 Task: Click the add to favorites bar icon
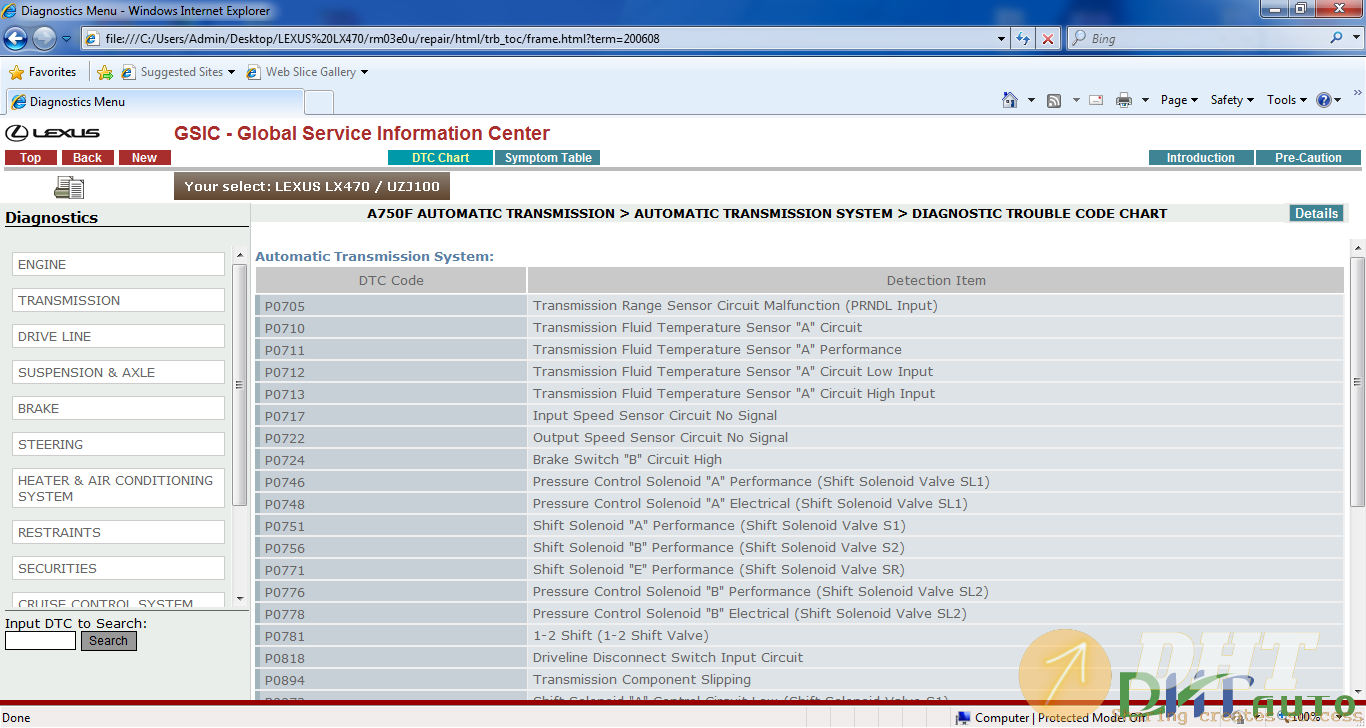pyautogui.click(x=105, y=72)
